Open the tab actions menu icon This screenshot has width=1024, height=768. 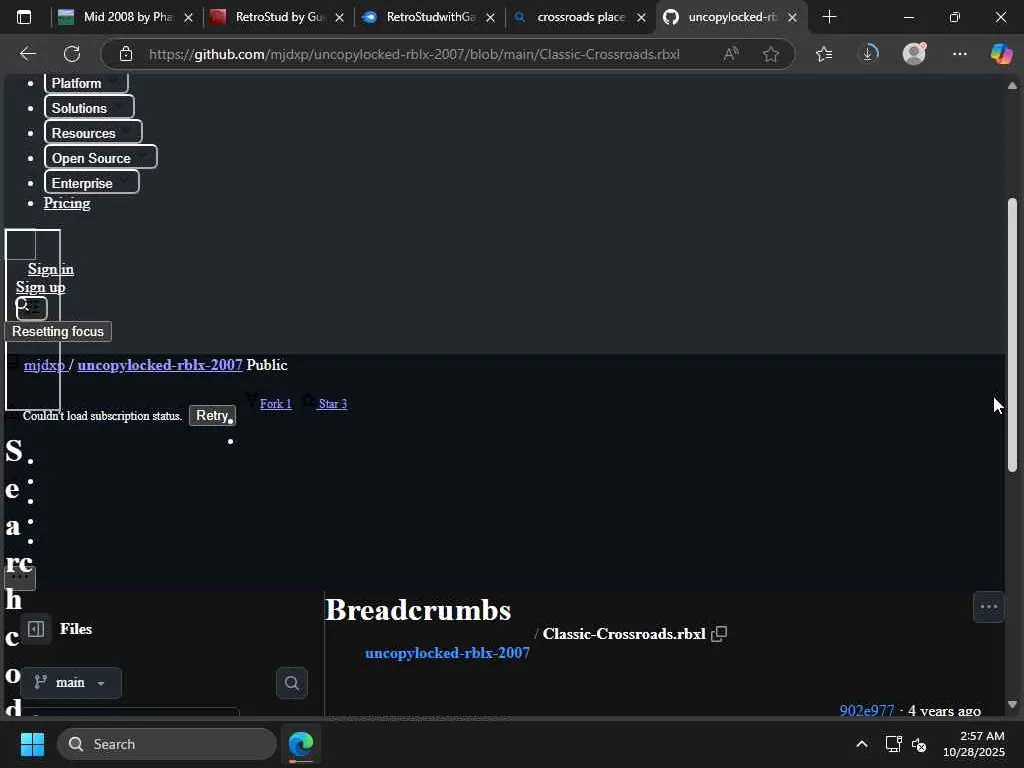coord(24,17)
